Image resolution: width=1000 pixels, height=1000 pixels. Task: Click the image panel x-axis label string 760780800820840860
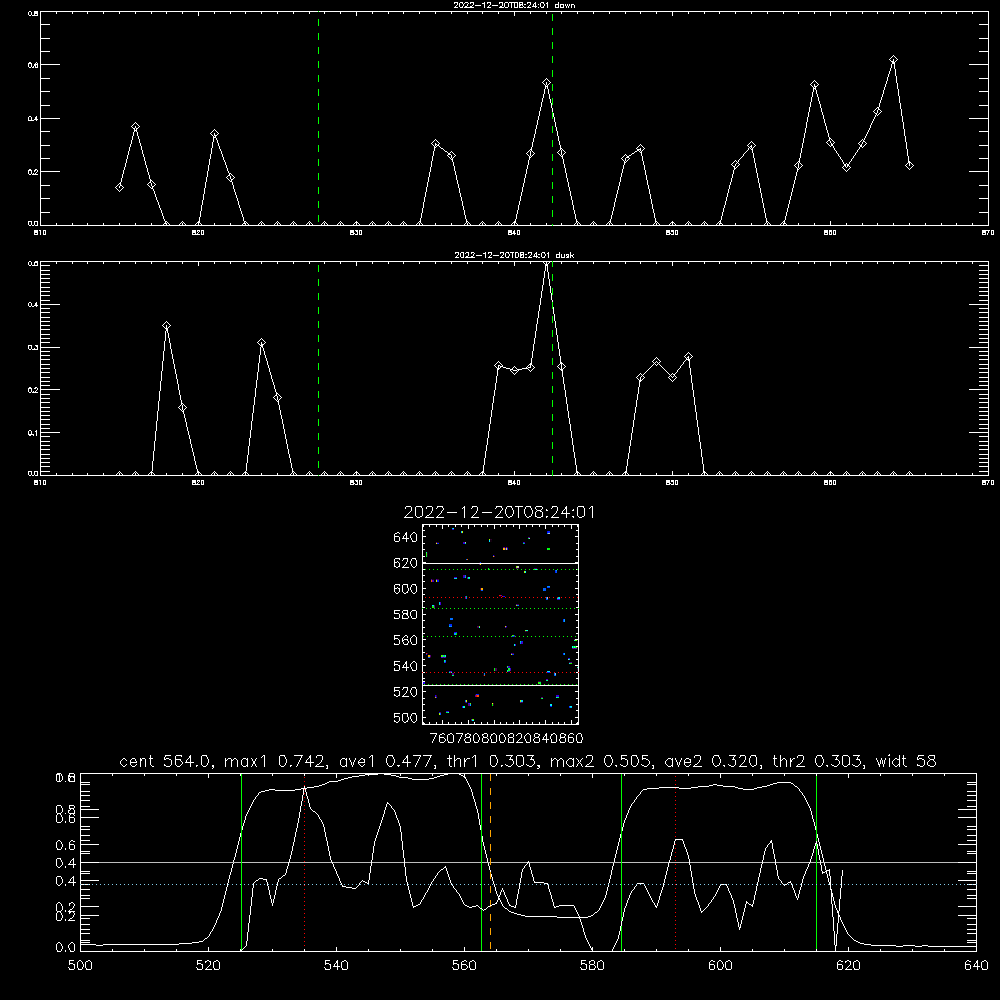506,738
